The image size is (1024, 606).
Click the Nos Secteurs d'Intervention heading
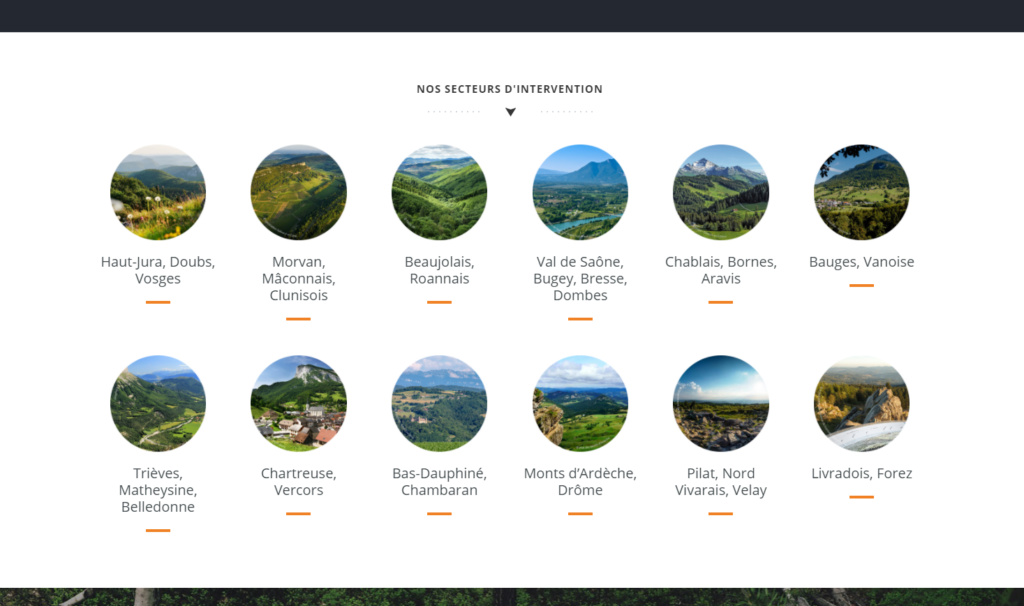click(x=510, y=89)
